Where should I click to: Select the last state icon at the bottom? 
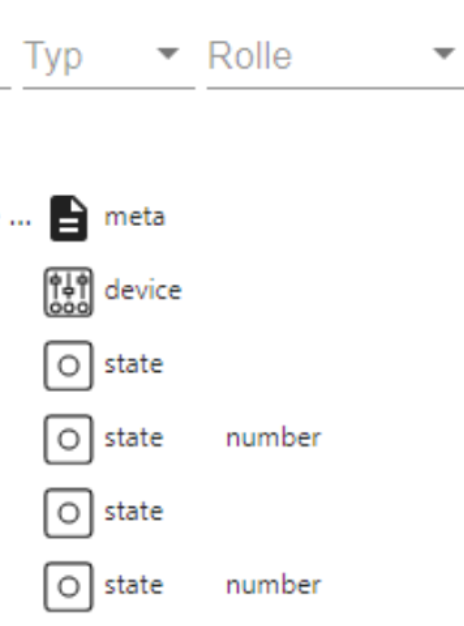68,586
